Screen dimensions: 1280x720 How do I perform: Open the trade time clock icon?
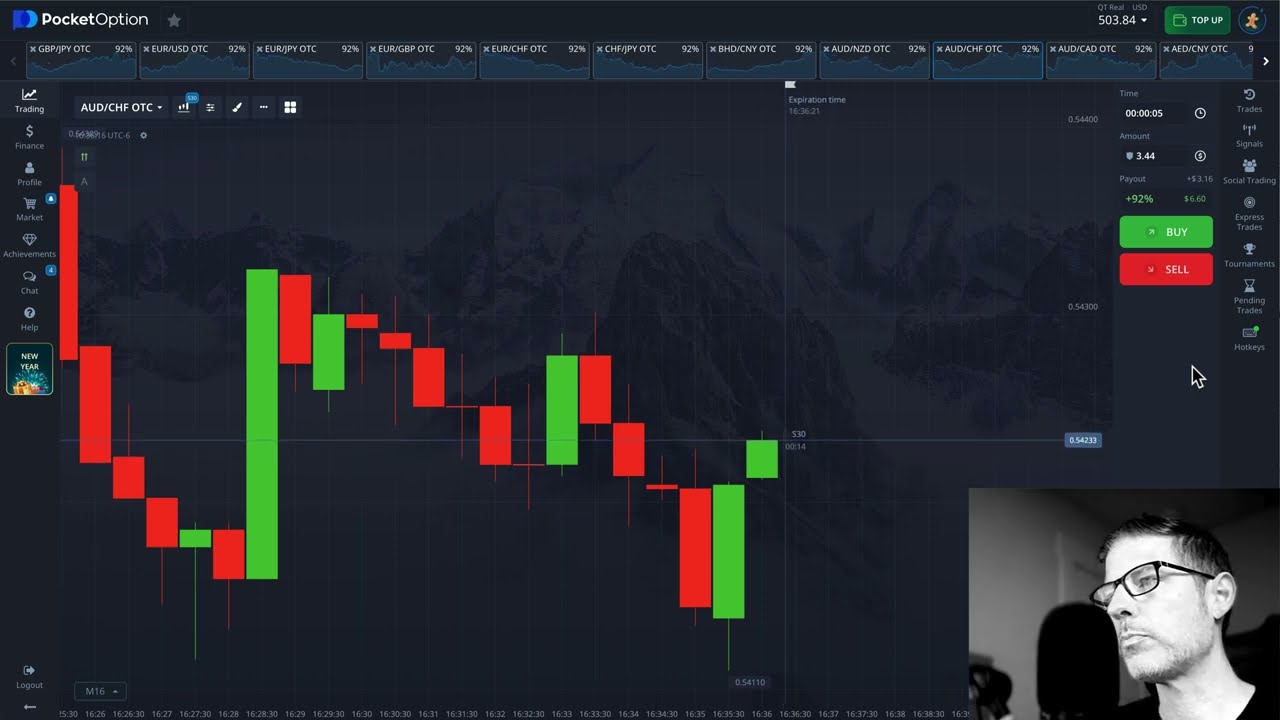[x=1200, y=113]
